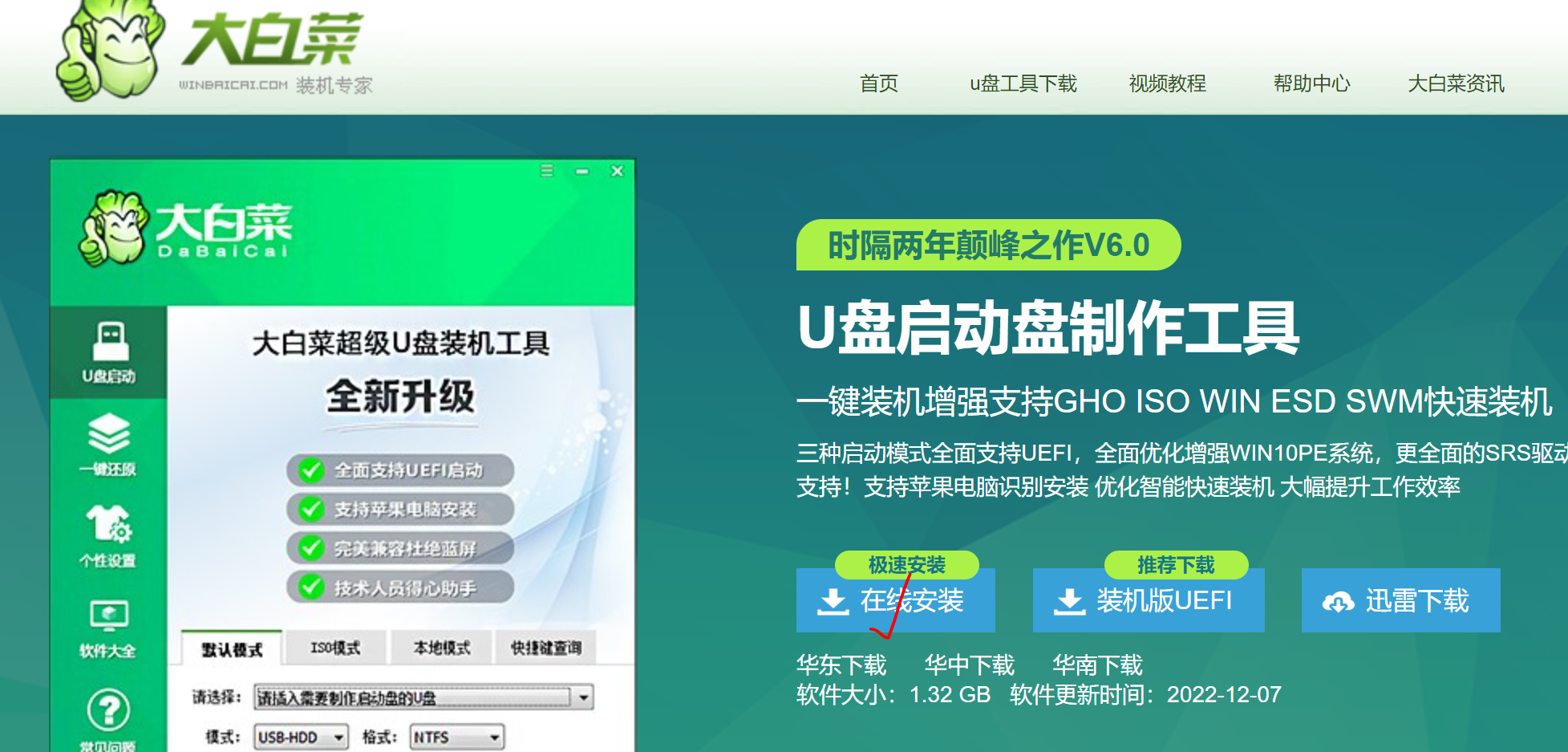This screenshot has width=1568, height=752.
Task: Click the green checkmark beside 全面支持UEFI启动
Action: [310, 469]
